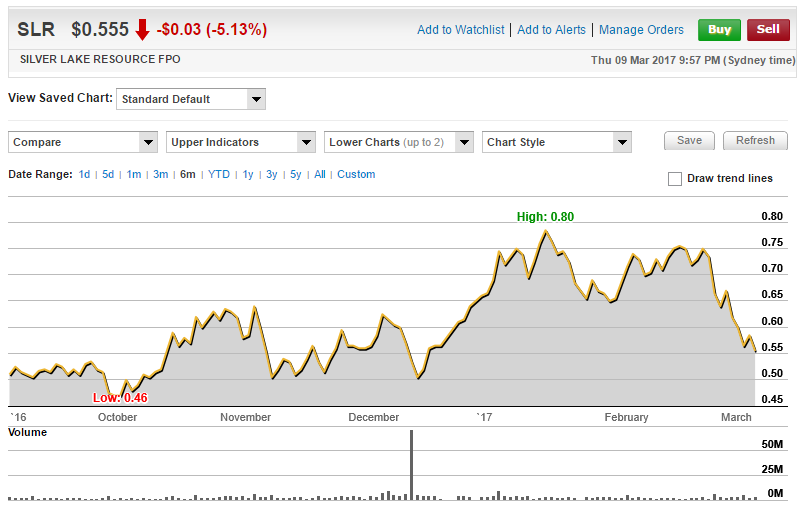Expand the Lower Charts dropdown
798x506 pixels.
pyautogui.click(x=399, y=142)
